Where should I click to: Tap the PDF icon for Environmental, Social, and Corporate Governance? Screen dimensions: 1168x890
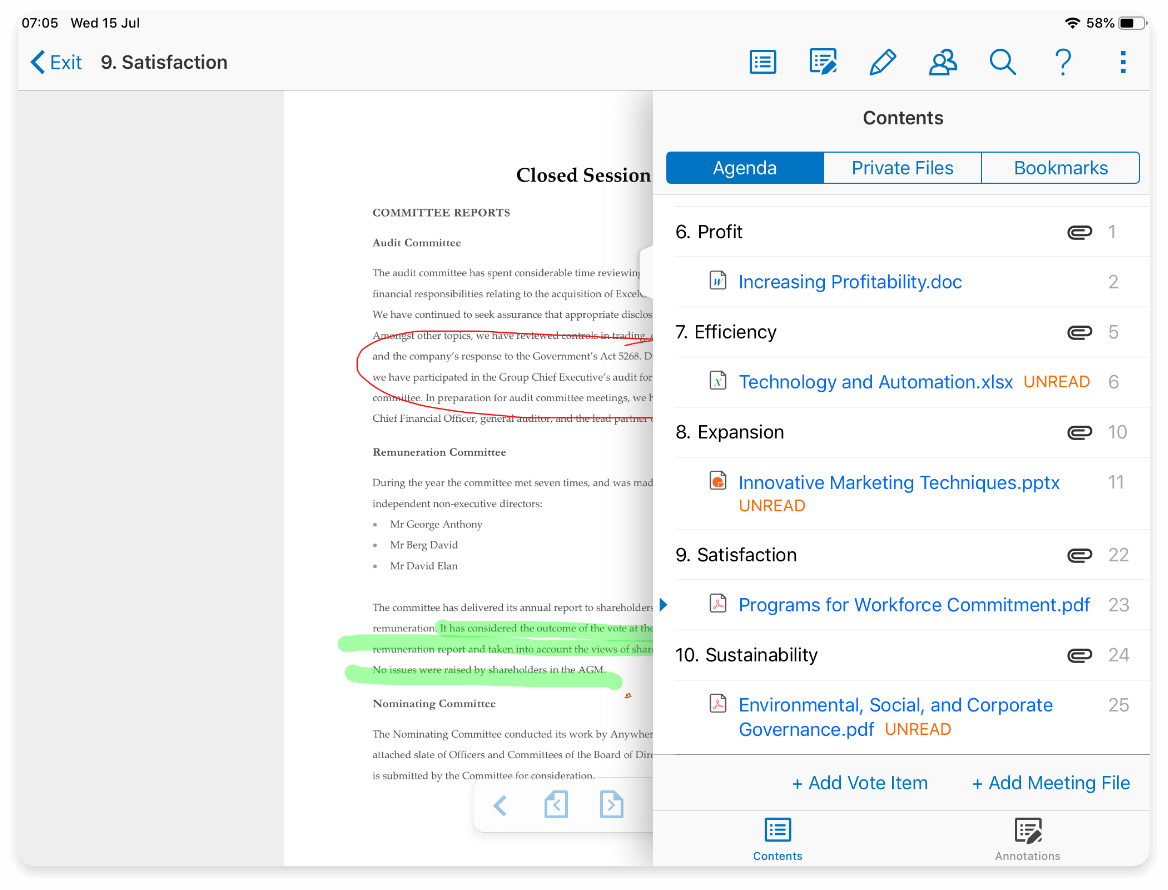[717, 704]
